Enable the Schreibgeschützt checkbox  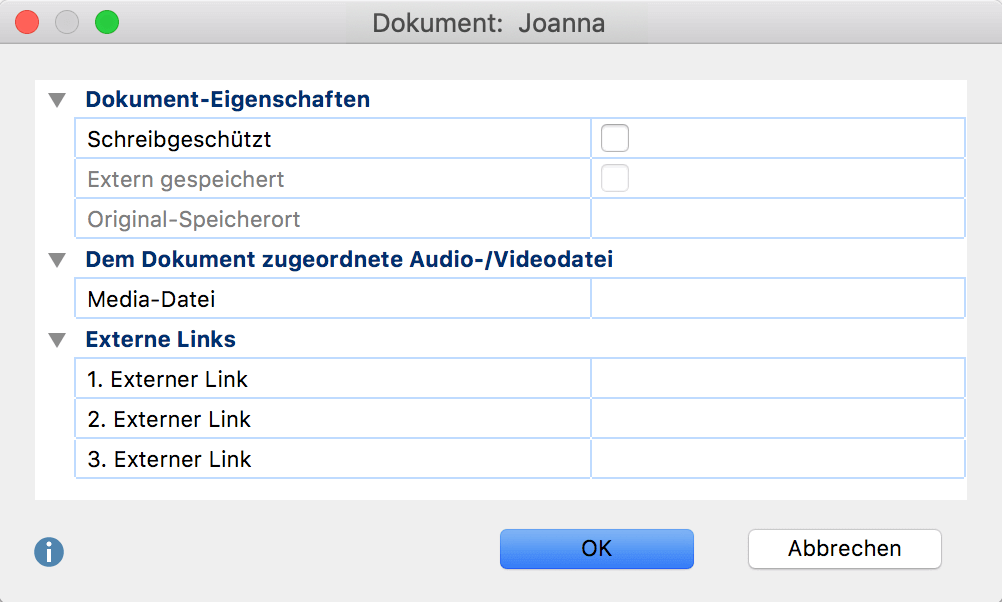pos(614,138)
